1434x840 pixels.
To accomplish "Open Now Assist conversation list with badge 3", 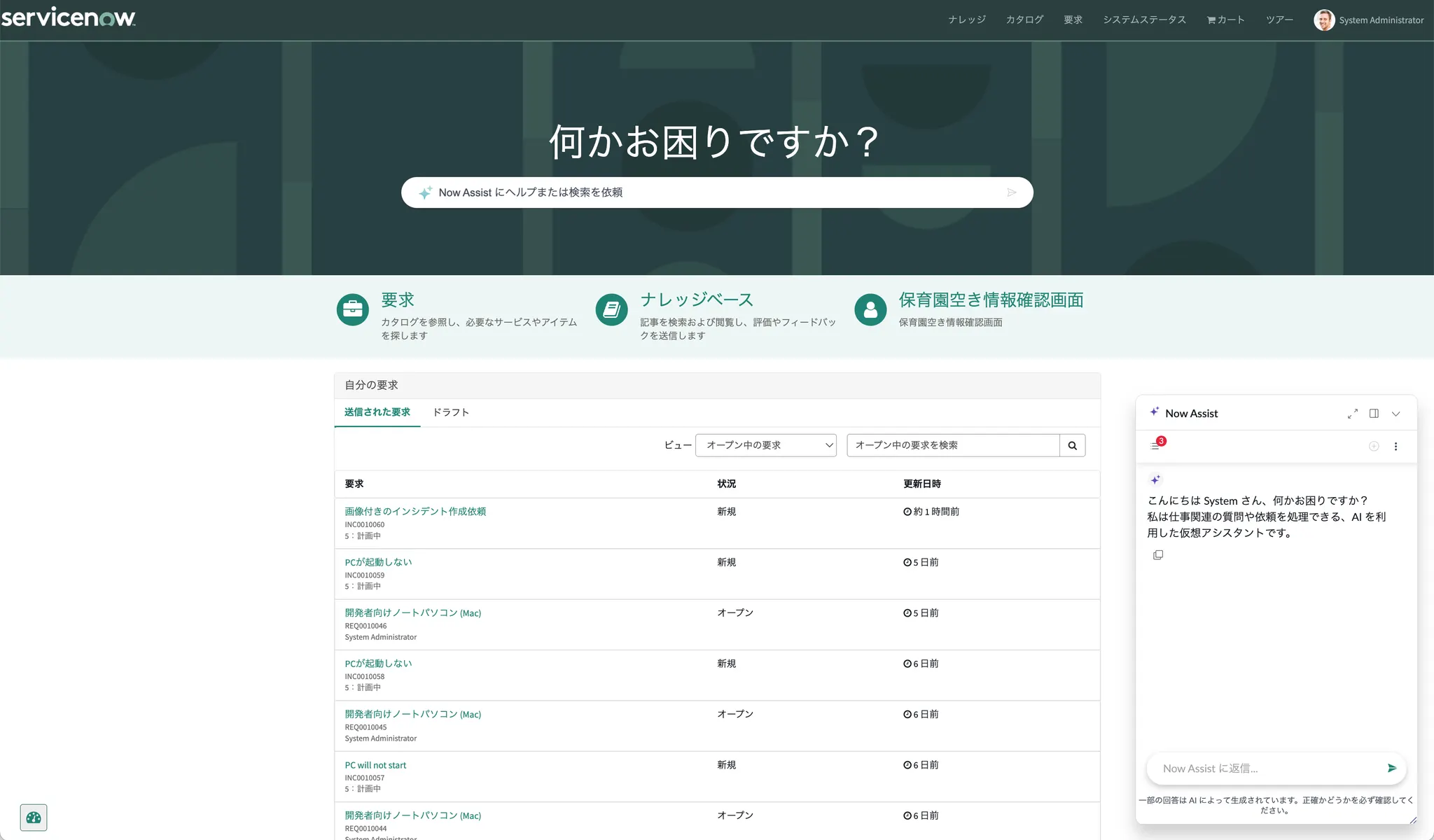I will [x=1156, y=445].
